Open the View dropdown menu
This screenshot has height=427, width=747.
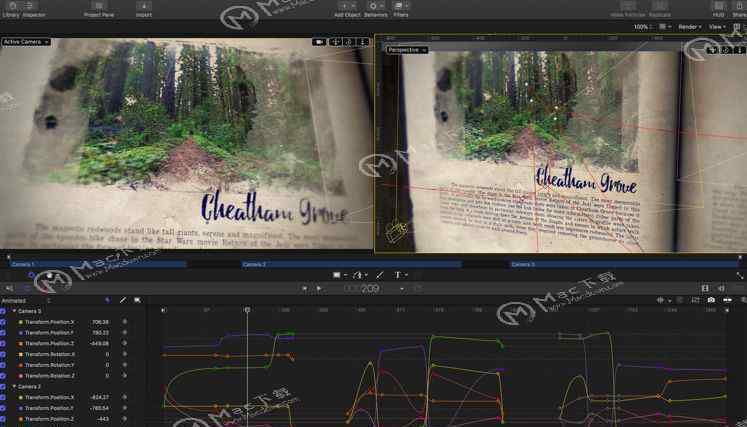point(717,27)
